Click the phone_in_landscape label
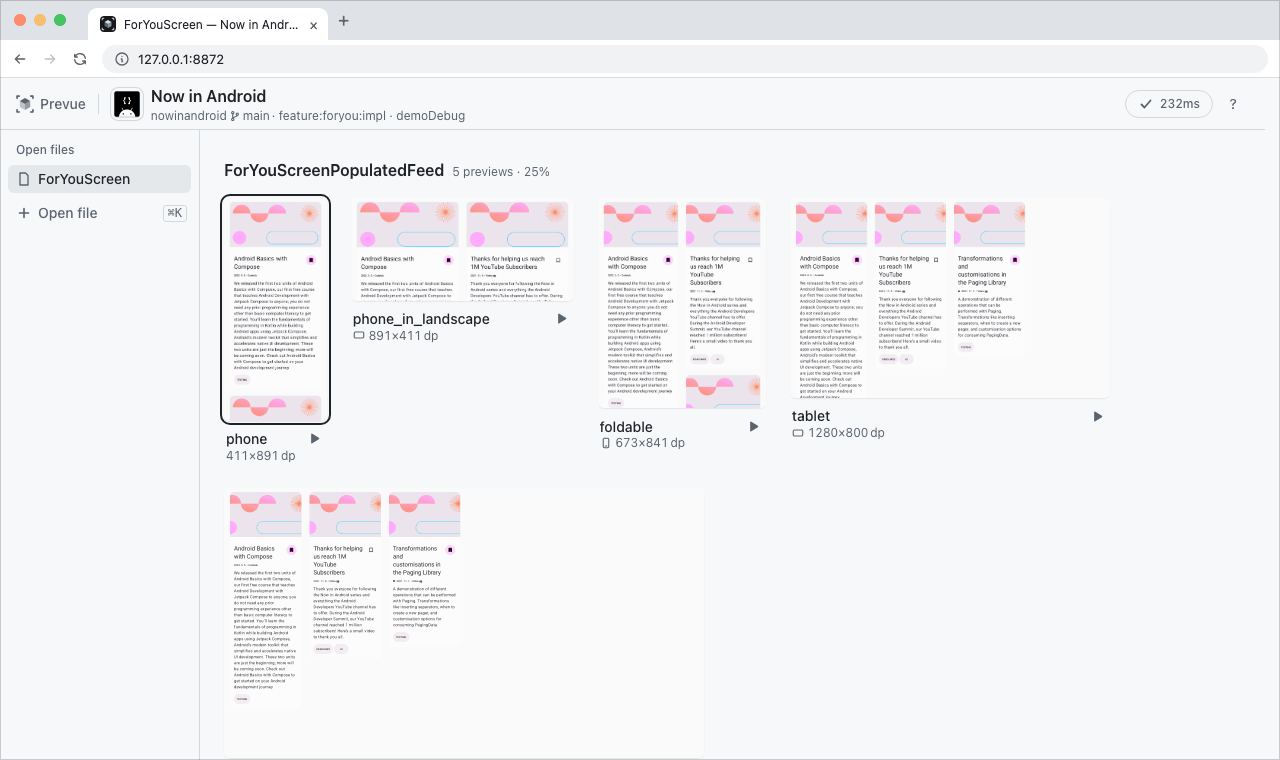 [x=421, y=319]
